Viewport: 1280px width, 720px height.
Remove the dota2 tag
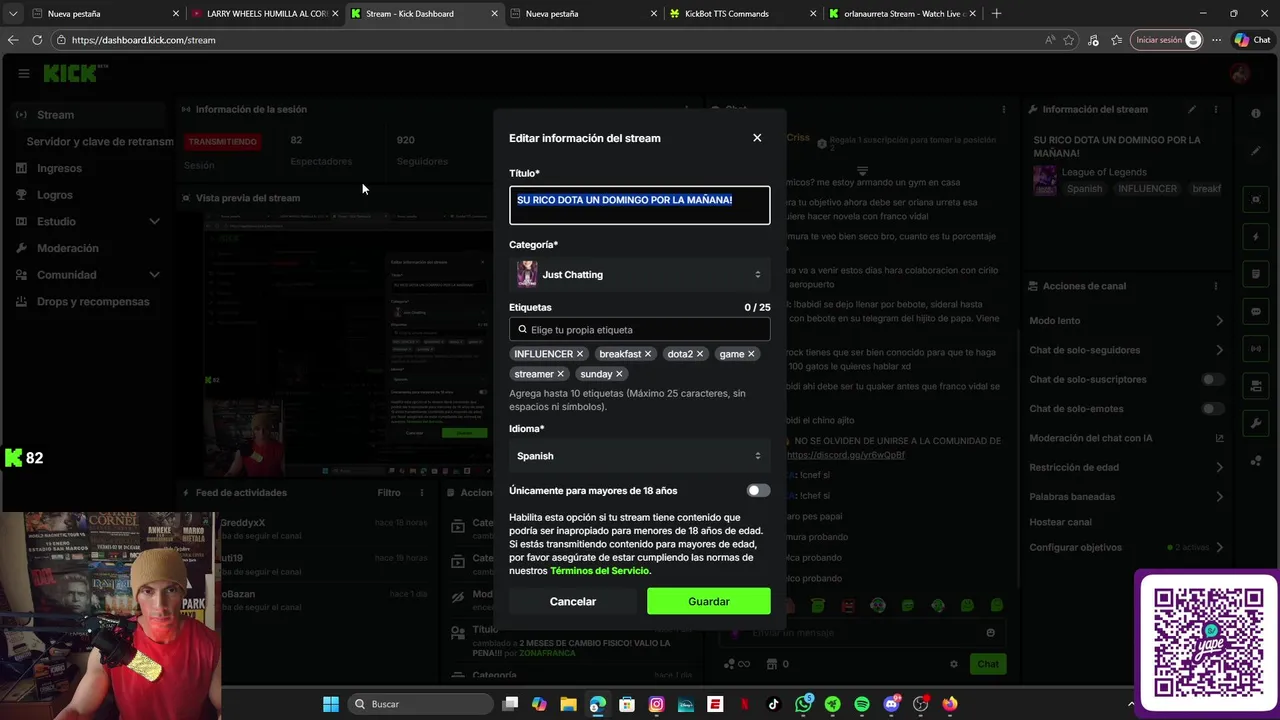click(x=700, y=354)
